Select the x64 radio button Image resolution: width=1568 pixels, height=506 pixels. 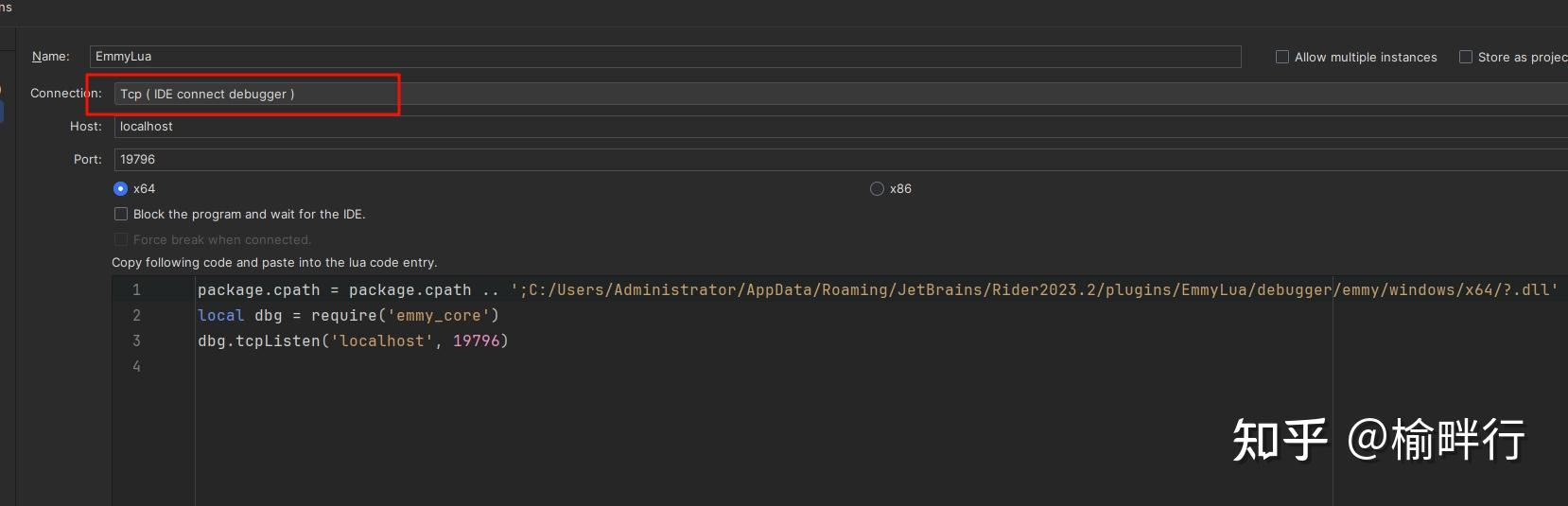pos(121,189)
